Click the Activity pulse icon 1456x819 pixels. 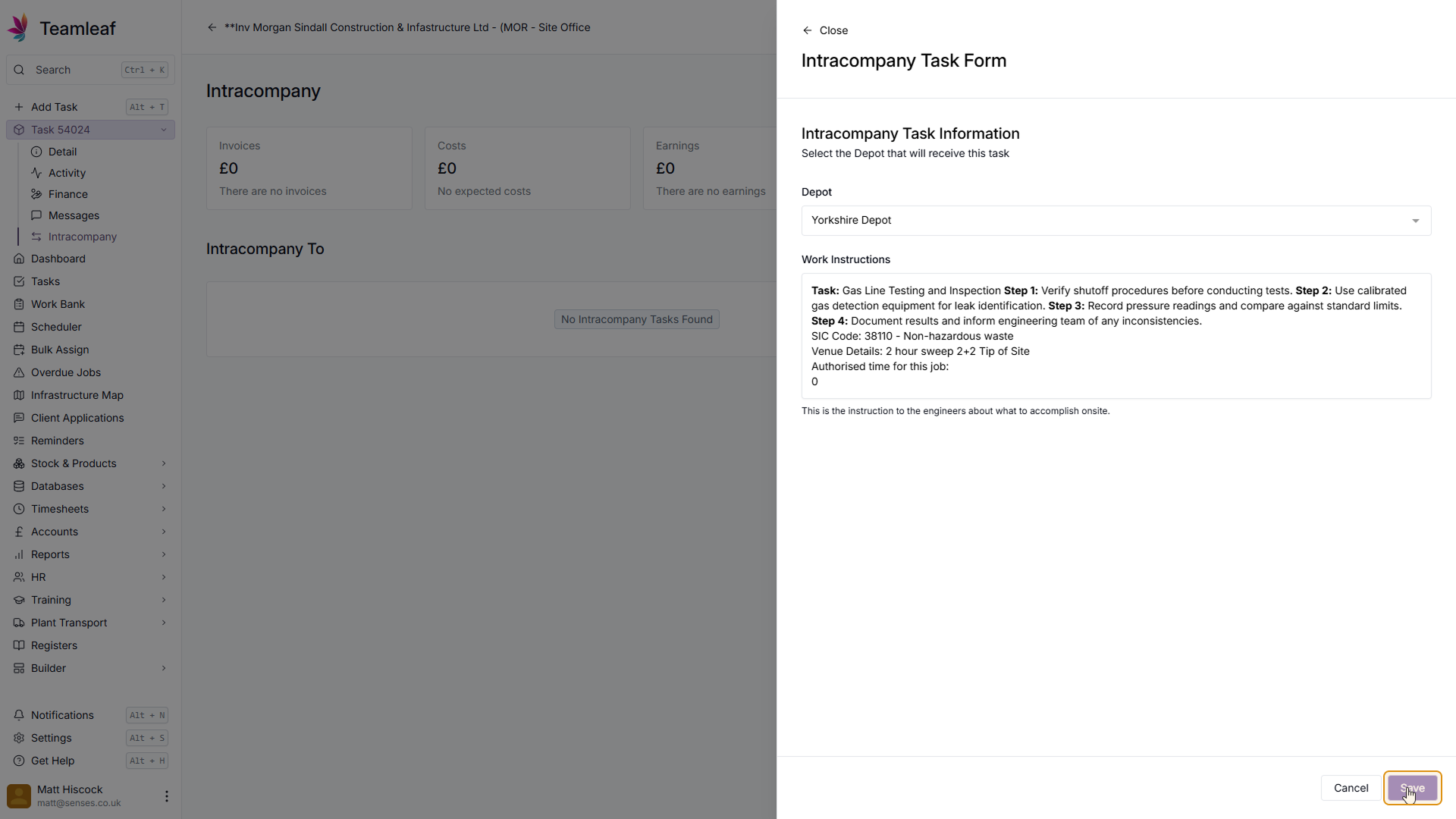tap(36, 173)
